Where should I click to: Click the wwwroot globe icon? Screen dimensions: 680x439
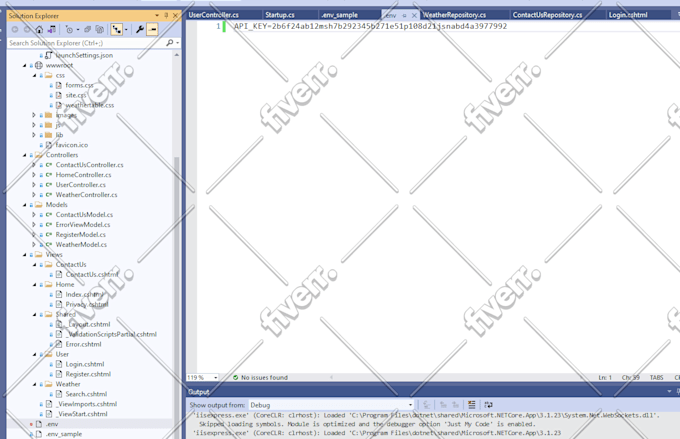[x=39, y=66]
